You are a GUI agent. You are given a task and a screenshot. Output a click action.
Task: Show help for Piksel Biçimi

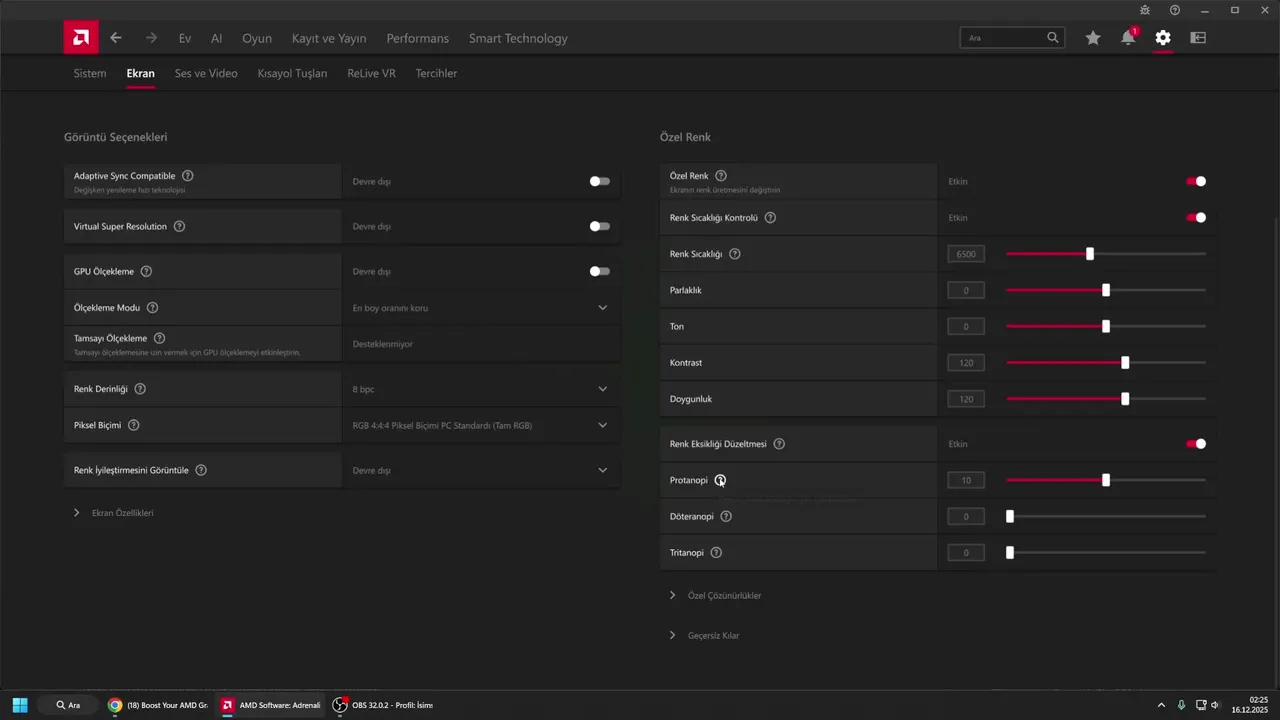click(133, 425)
